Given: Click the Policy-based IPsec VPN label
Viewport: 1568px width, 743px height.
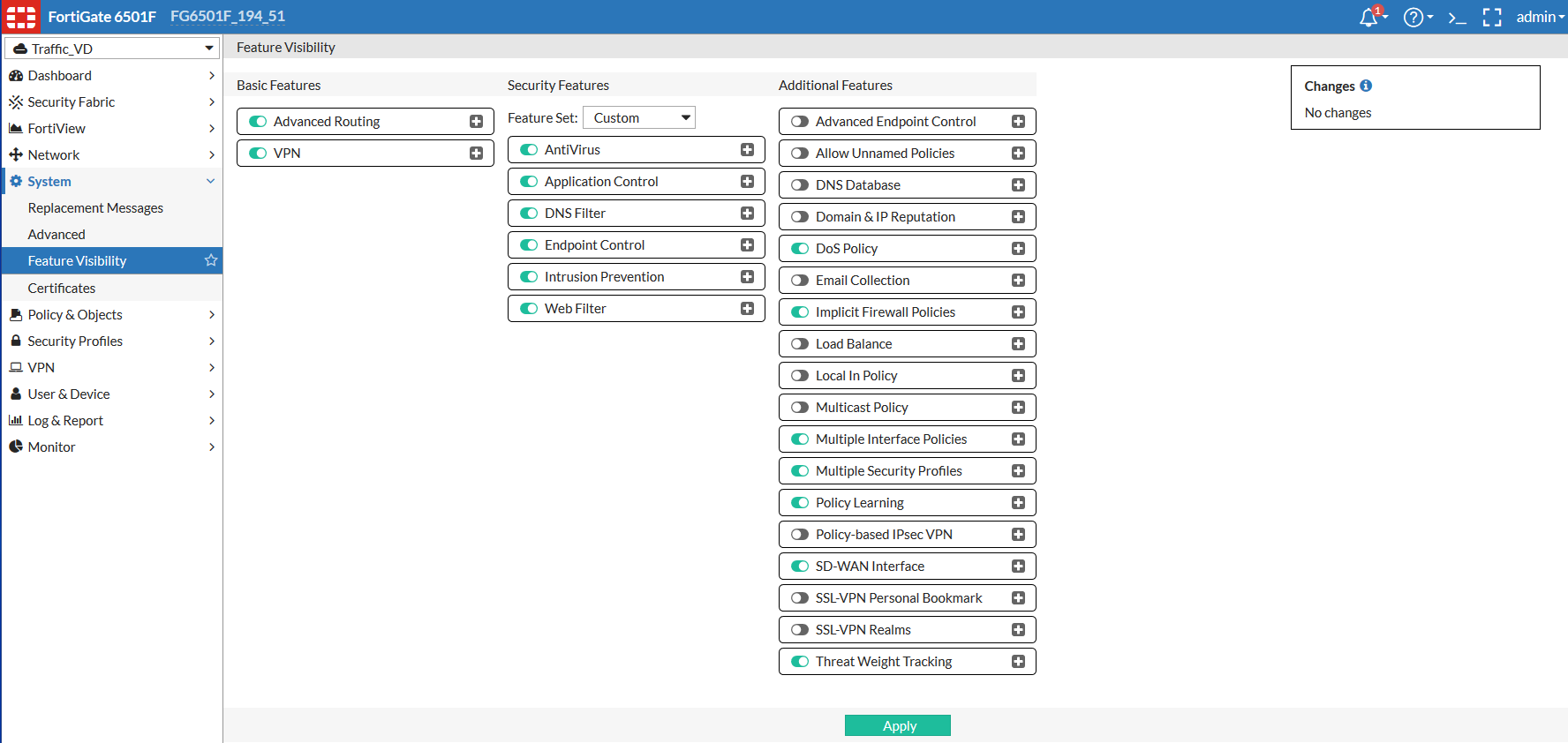Looking at the screenshot, I should [884, 535].
